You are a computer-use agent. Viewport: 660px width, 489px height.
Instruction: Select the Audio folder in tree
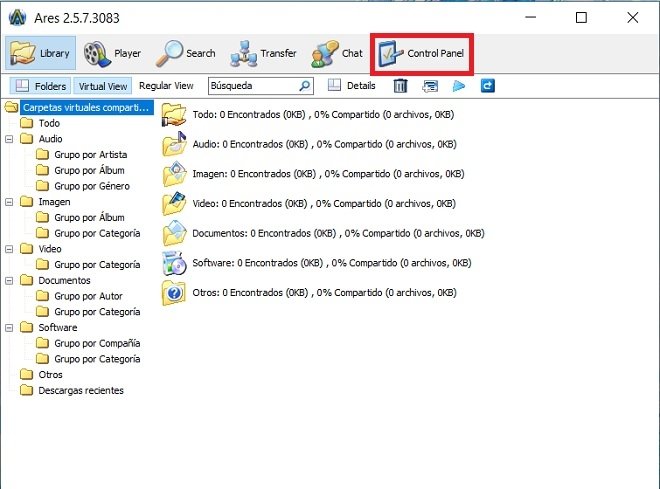click(x=50, y=139)
